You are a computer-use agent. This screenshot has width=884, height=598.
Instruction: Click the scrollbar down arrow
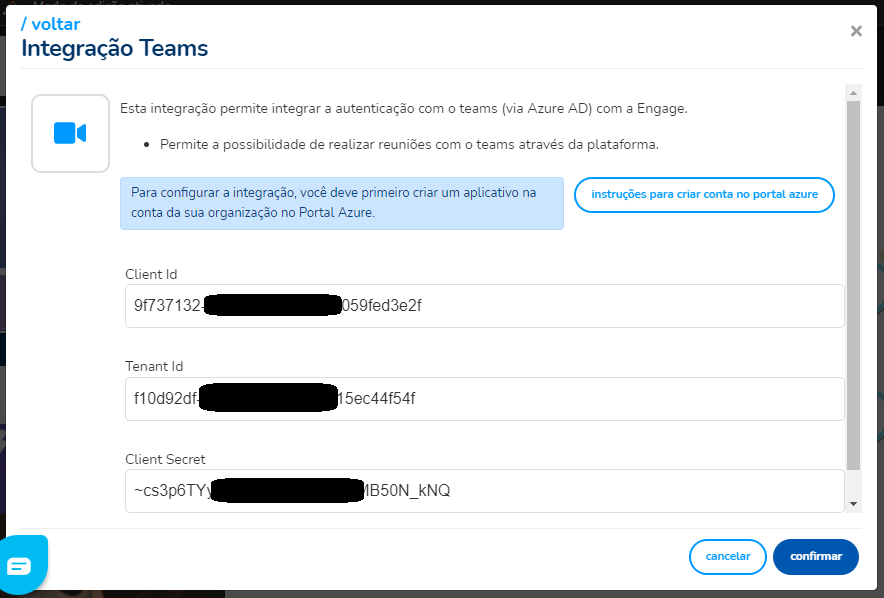(854, 504)
